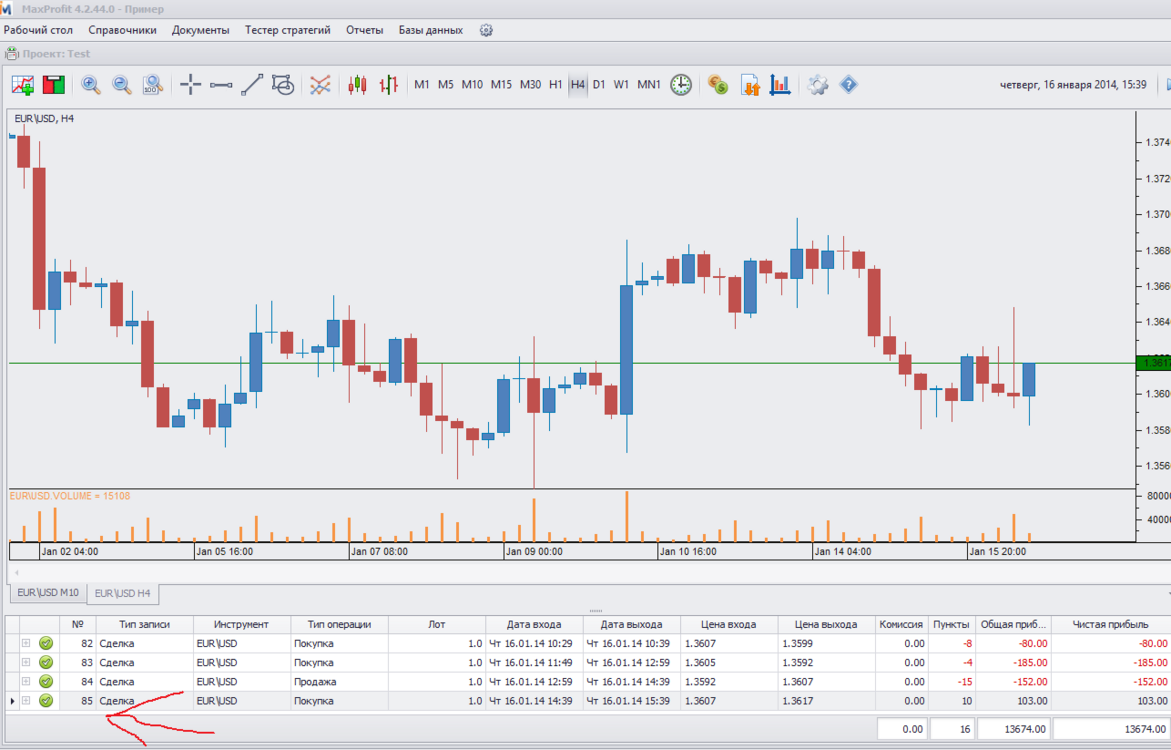Viewport: 1171px width, 750px height.
Task: Switch to the EUR\USD H4 tab
Action: coord(122,593)
